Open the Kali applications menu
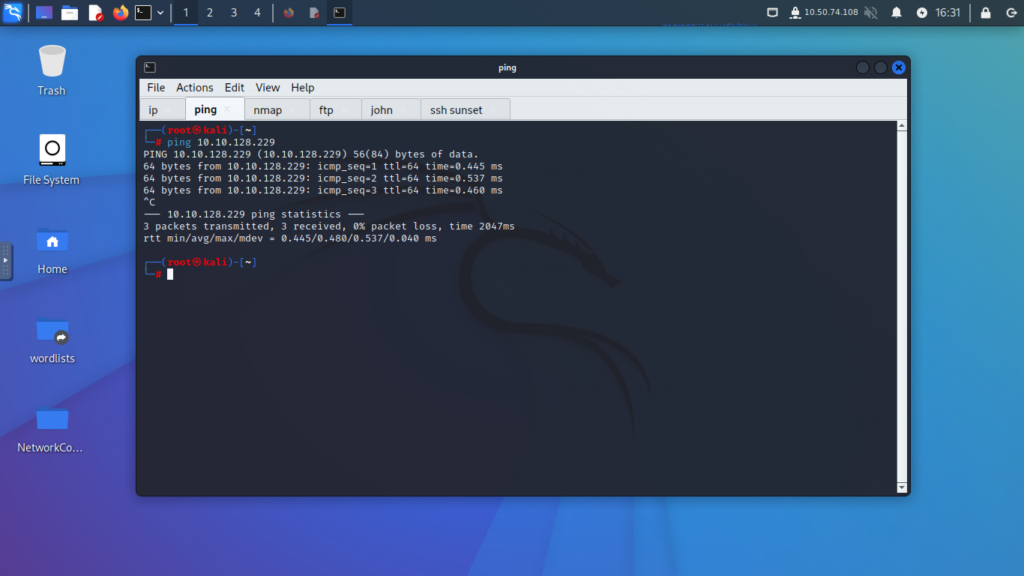This screenshot has height=576, width=1024. coord(13,13)
